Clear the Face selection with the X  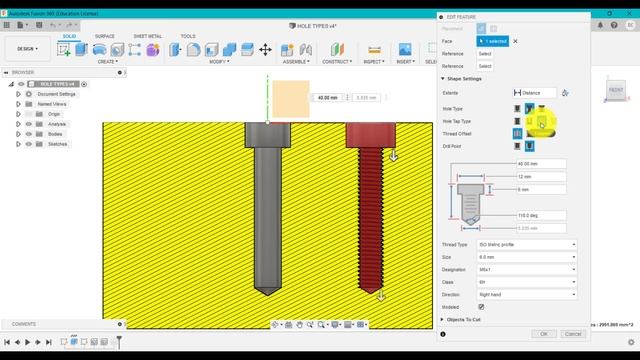click(516, 41)
